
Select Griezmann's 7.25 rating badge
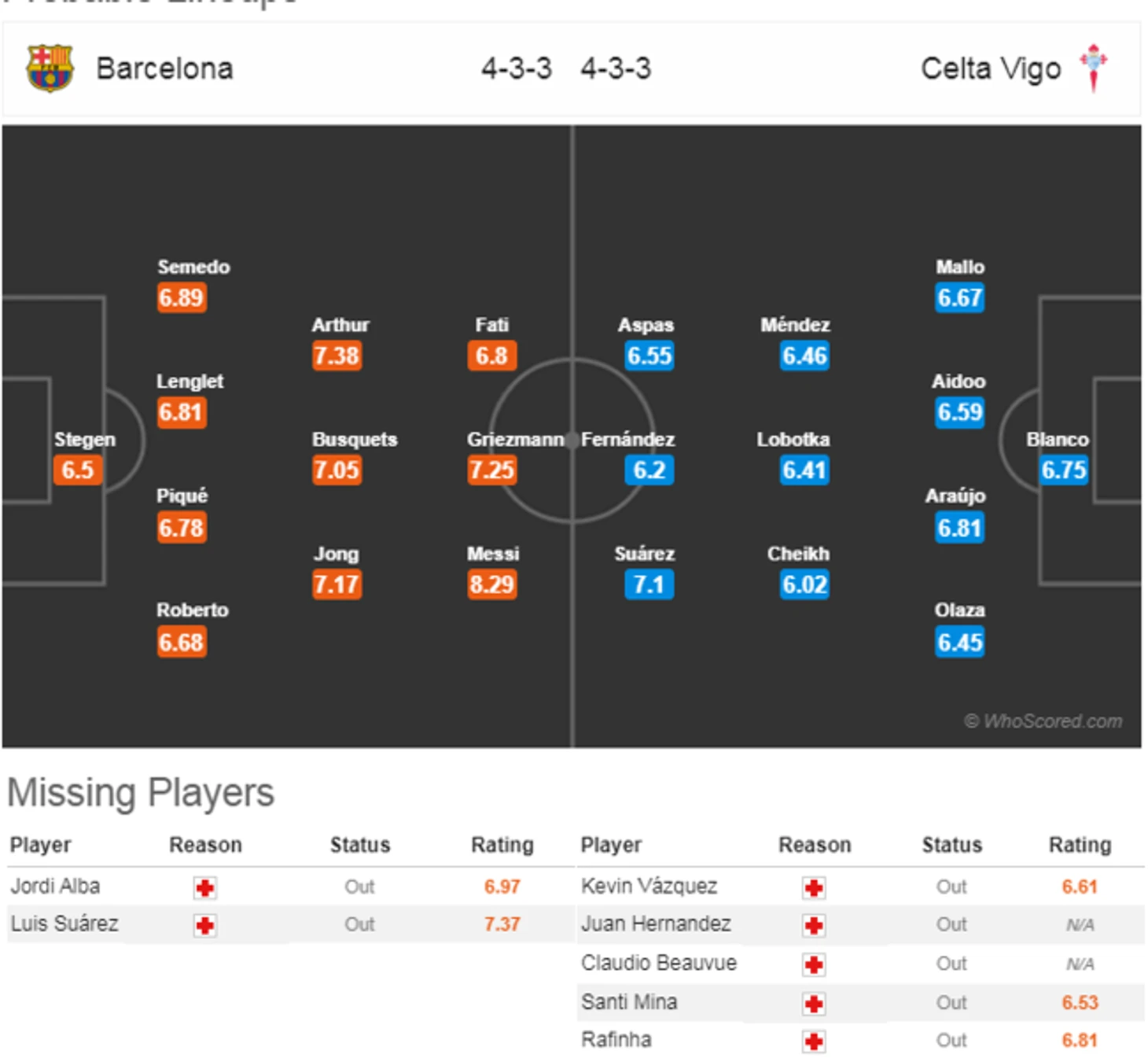(492, 470)
